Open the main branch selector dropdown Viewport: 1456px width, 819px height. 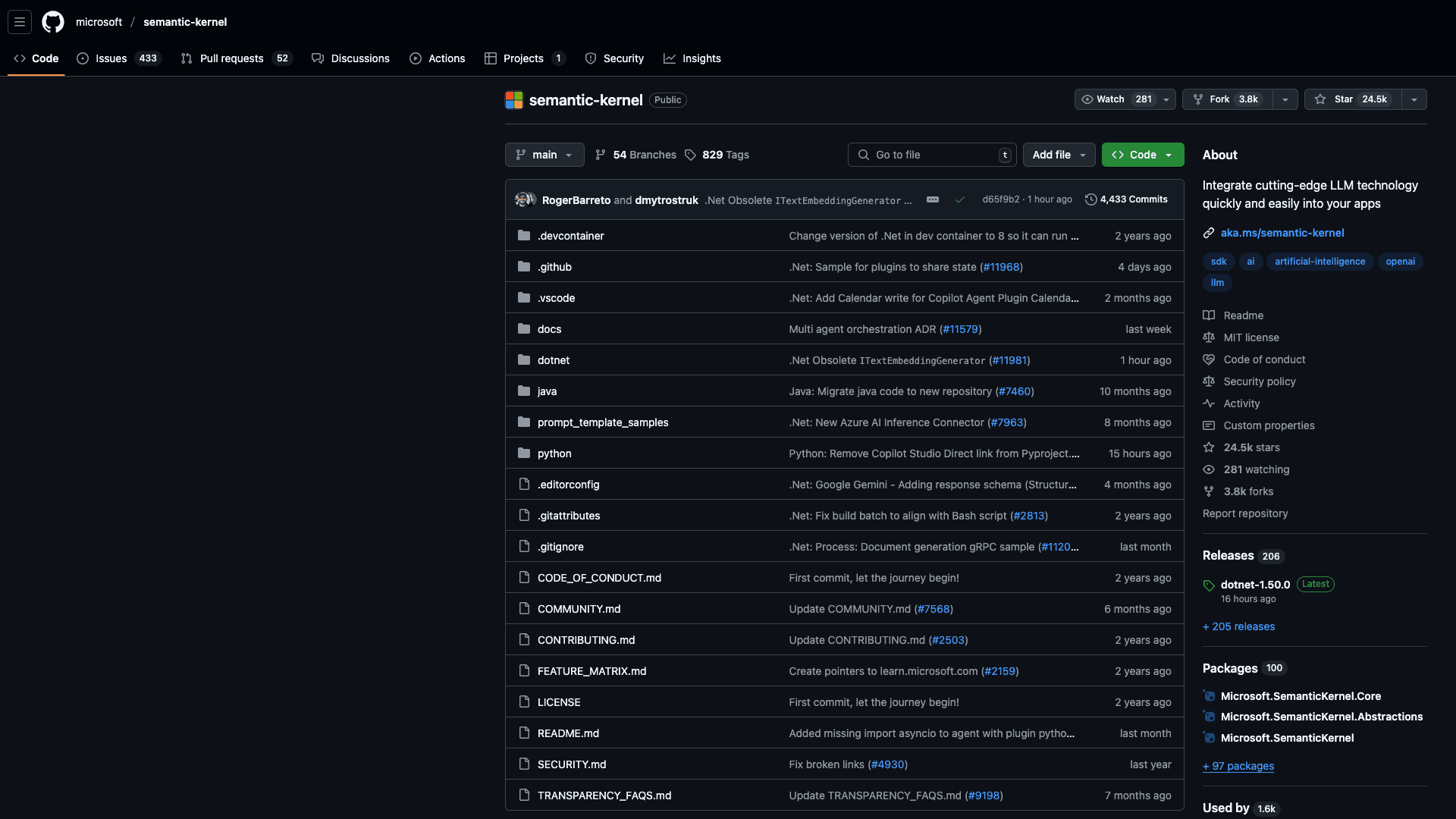point(544,155)
